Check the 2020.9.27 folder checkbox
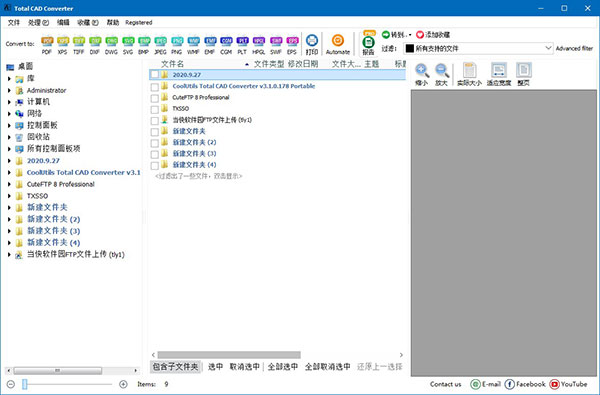Image resolution: width=600 pixels, height=395 pixels. (x=154, y=75)
